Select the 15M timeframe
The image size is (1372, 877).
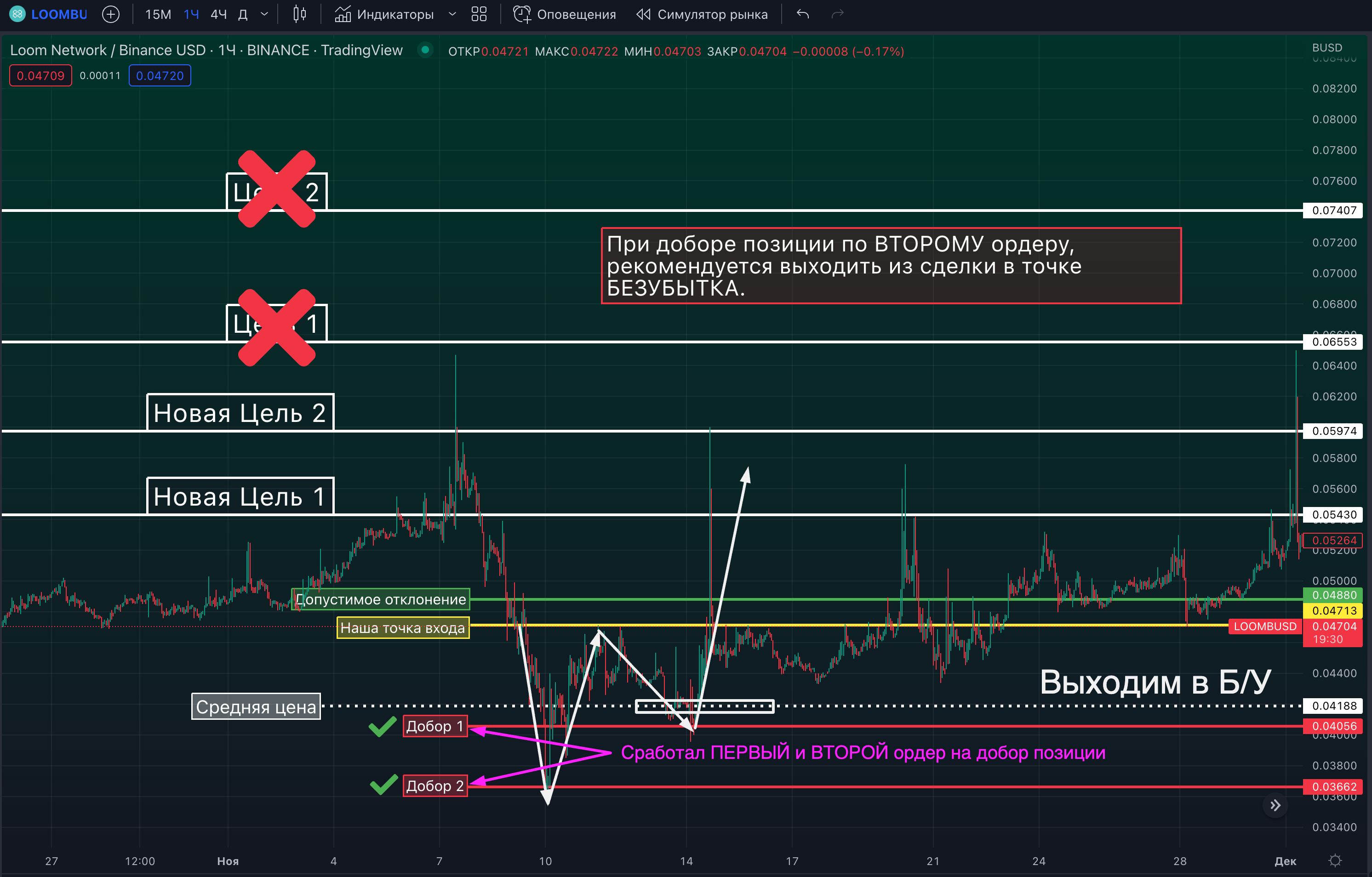pyautogui.click(x=158, y=14)
